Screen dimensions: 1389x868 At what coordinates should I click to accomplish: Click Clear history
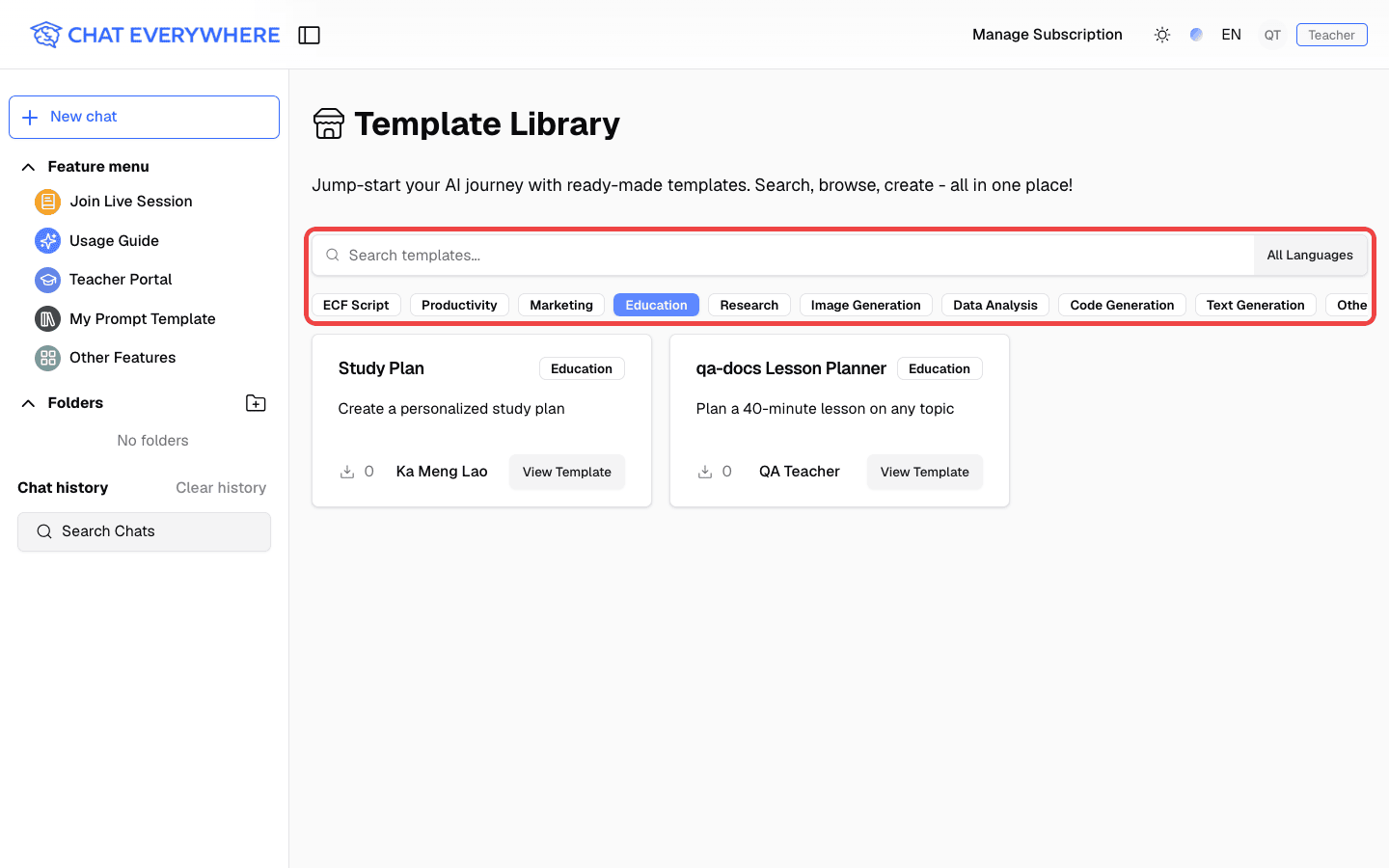[x=221, y=488]
